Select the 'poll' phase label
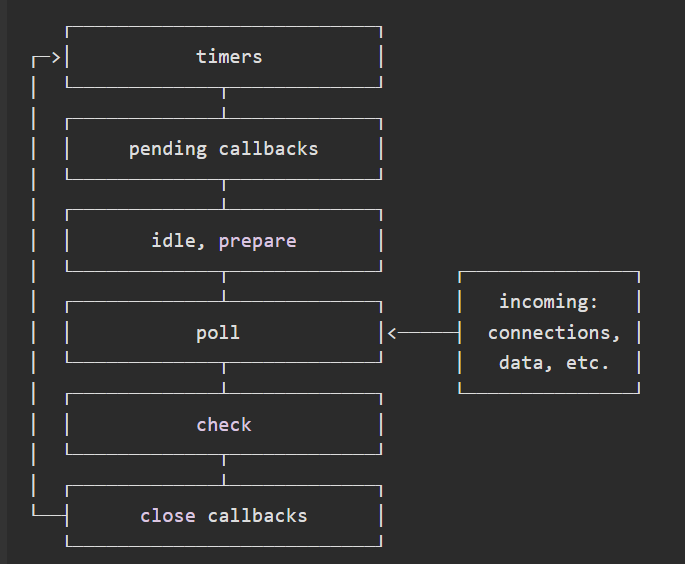 click(218, 333)
